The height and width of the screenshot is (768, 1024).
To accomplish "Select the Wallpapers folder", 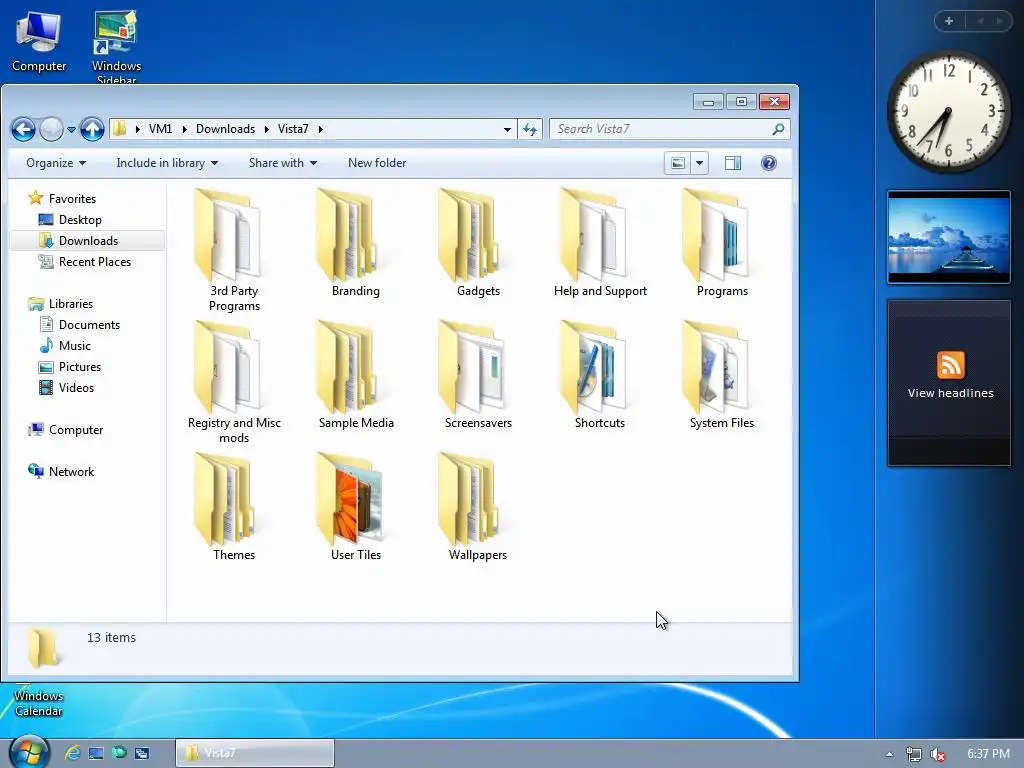I will pos(477,507).
